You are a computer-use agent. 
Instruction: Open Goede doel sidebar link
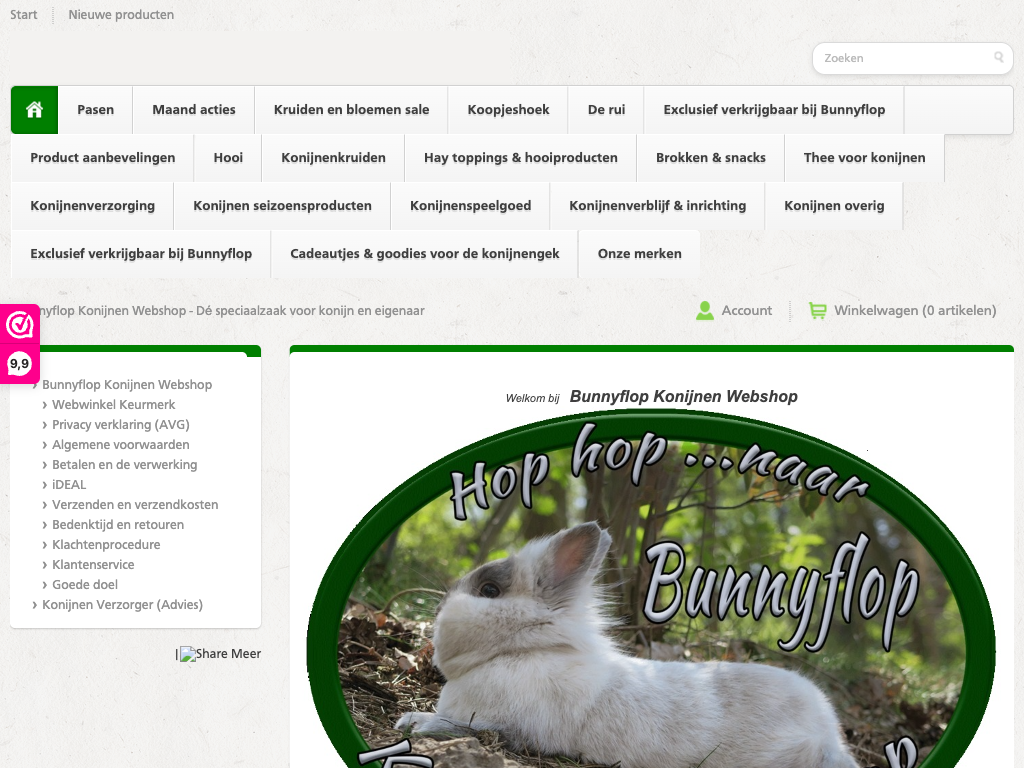tap(85, 584)
